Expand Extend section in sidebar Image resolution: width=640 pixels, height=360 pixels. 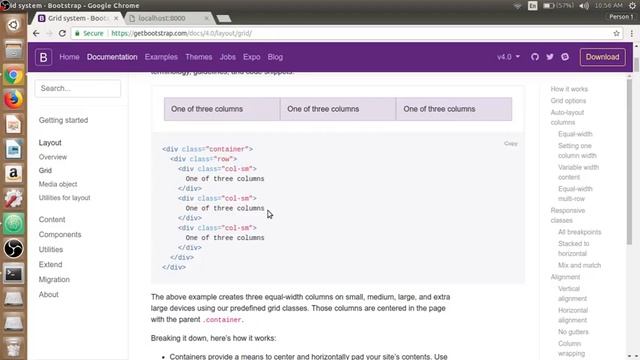tap(50, 265)
